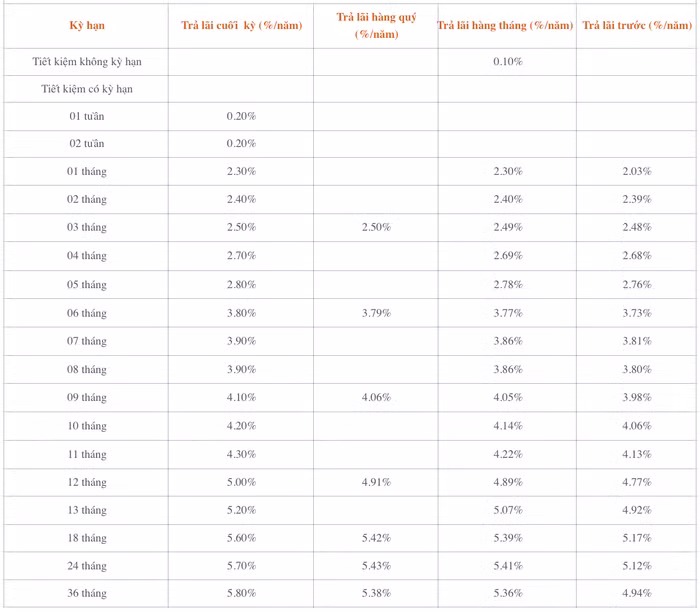This screenshot has width=700, height=612.
Task: Click the 0.10% monthly interest cell
Action: 507,62
